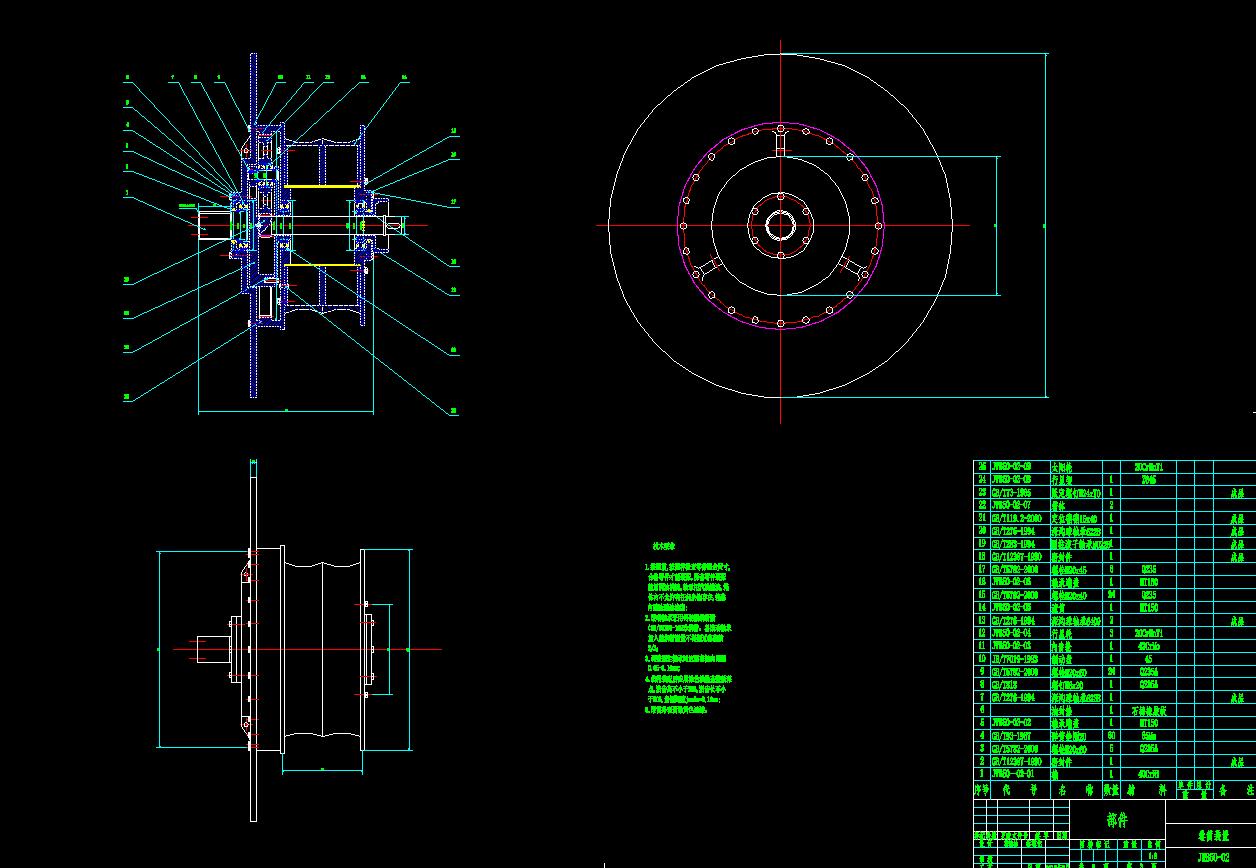
Task: Select part code JM850-02-04 in row 12
Action: pos(1011,634)
